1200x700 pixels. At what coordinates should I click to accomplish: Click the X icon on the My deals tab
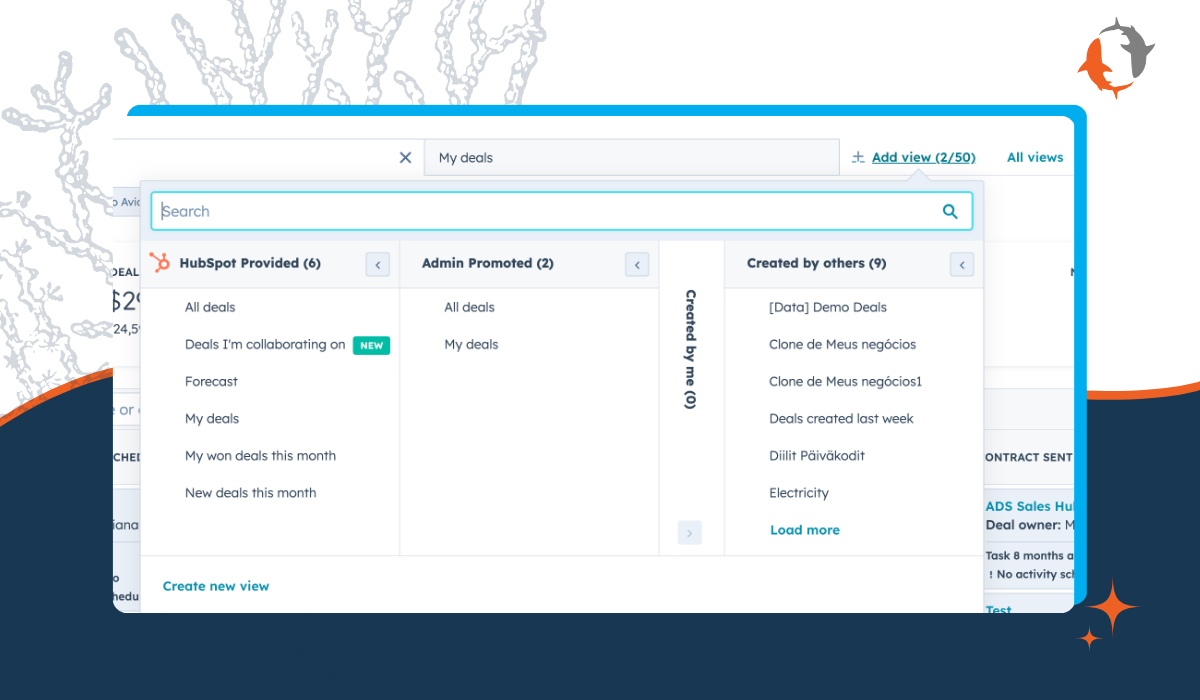click(x=405, y=157)
